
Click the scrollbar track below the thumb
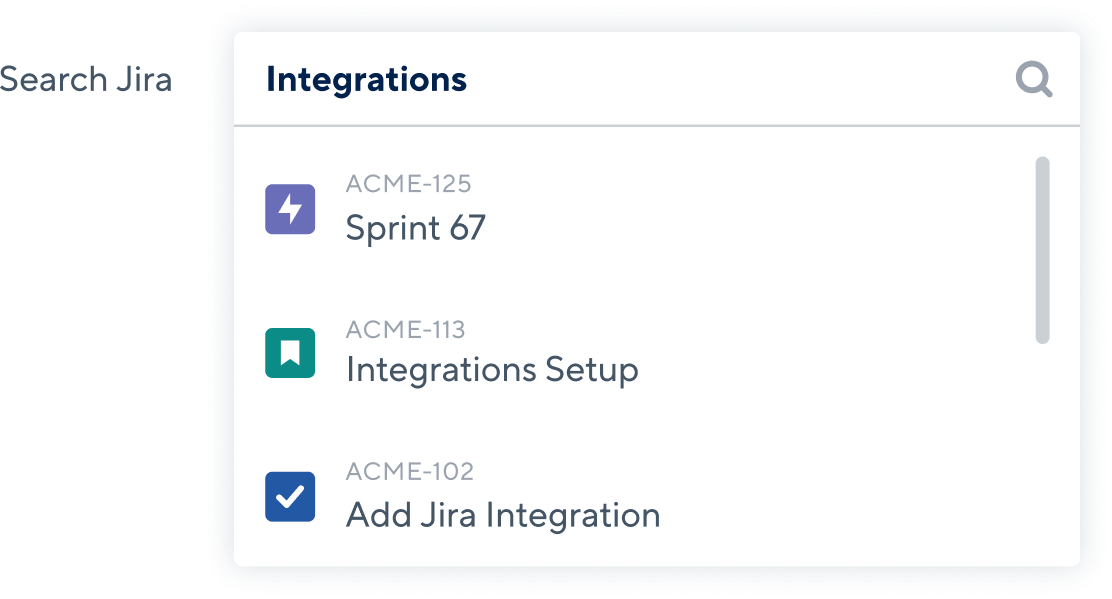(x=1042, y=454)
